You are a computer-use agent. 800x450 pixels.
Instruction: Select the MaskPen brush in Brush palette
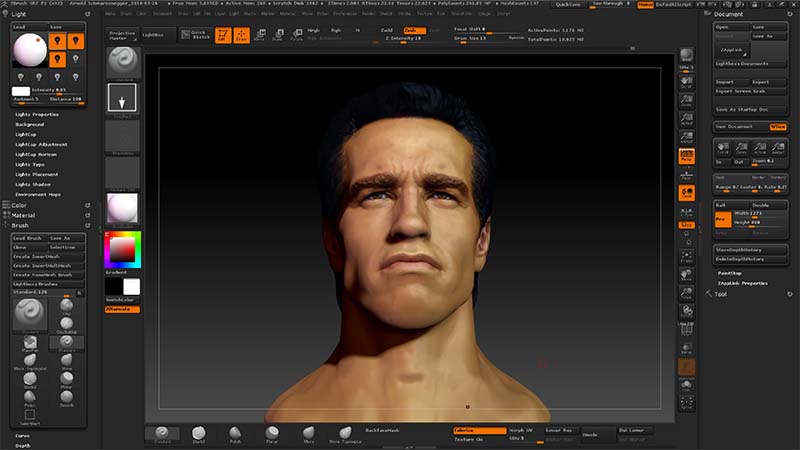point(30,343)
